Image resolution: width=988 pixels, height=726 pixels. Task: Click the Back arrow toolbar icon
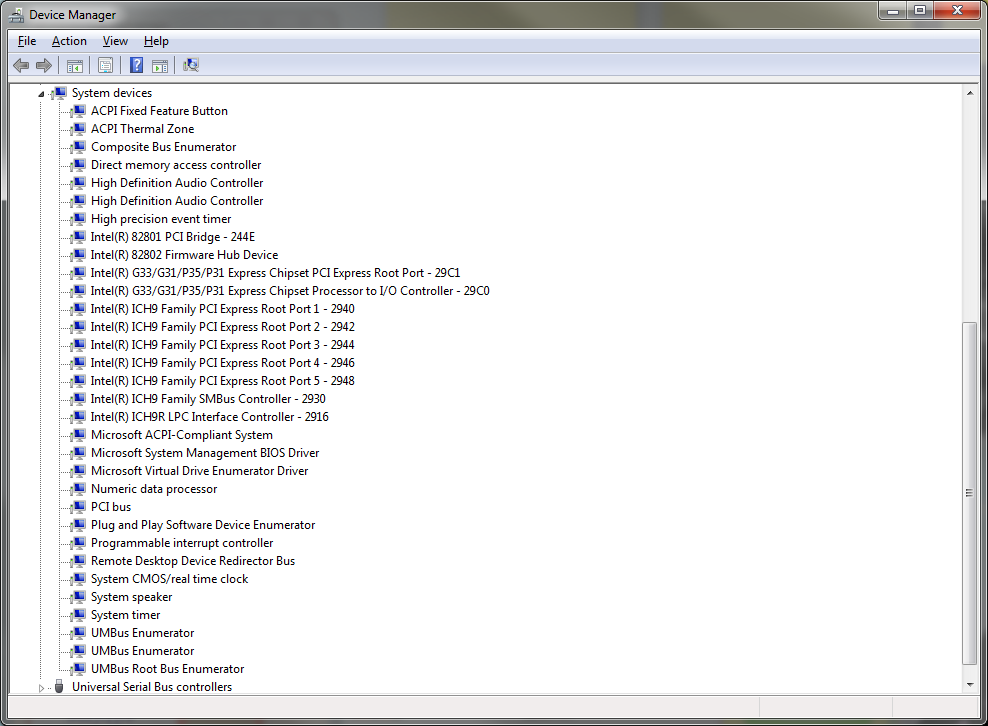point(21,65)
